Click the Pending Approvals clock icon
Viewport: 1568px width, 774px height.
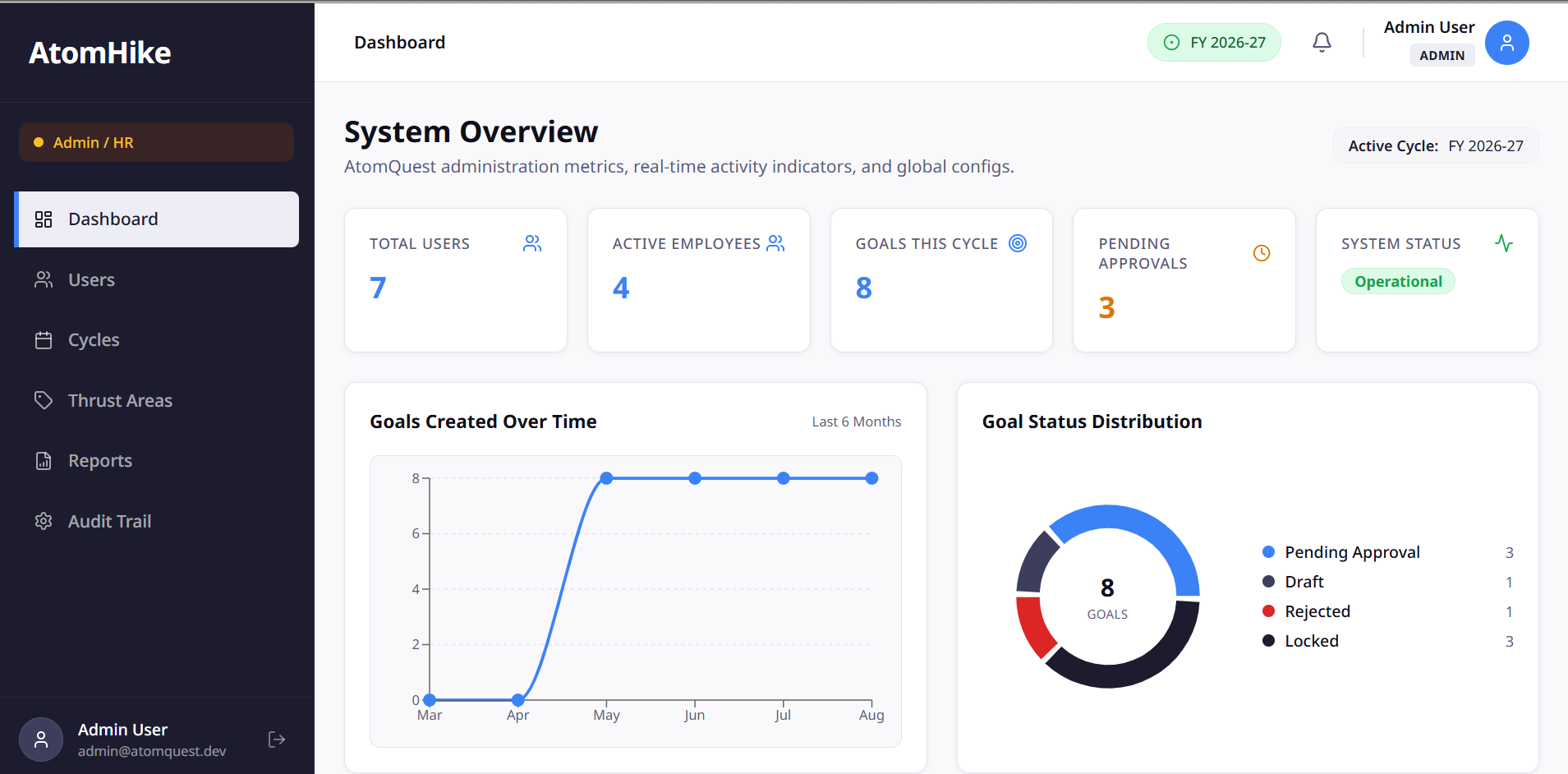tap(1262, 253)
